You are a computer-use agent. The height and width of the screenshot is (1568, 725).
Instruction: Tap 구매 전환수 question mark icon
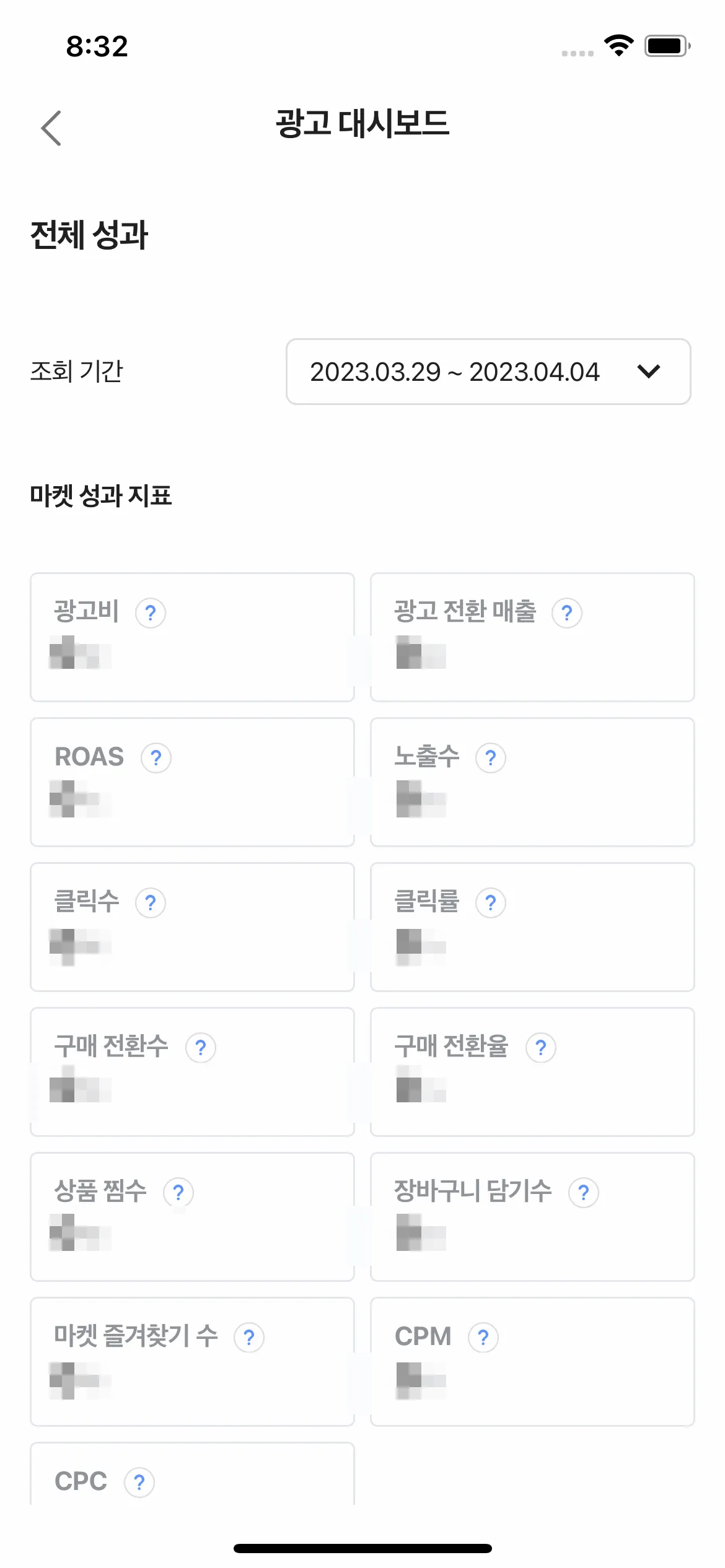point(201,1048)
